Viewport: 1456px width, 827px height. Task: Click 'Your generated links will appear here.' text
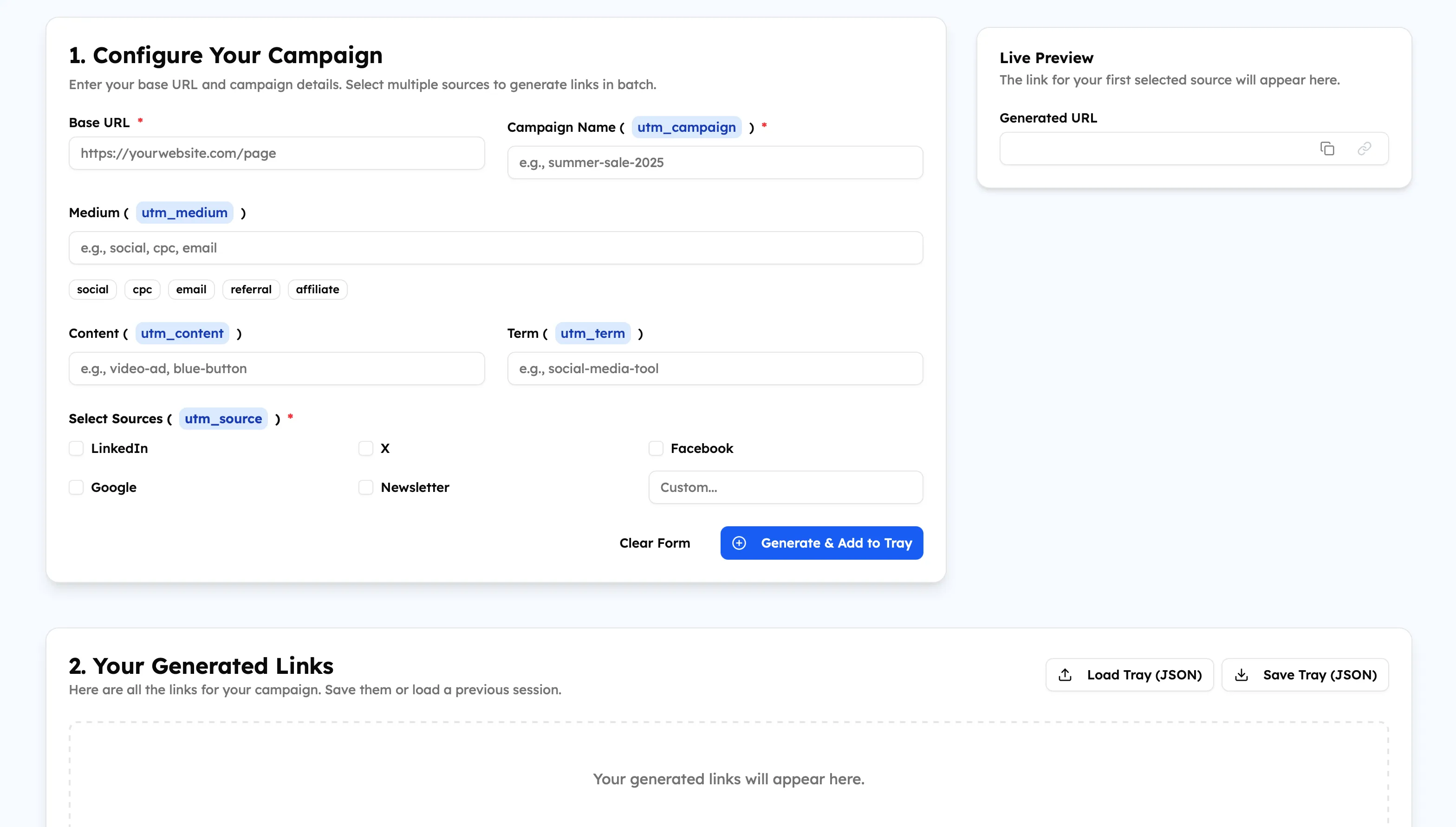(729, 779)
